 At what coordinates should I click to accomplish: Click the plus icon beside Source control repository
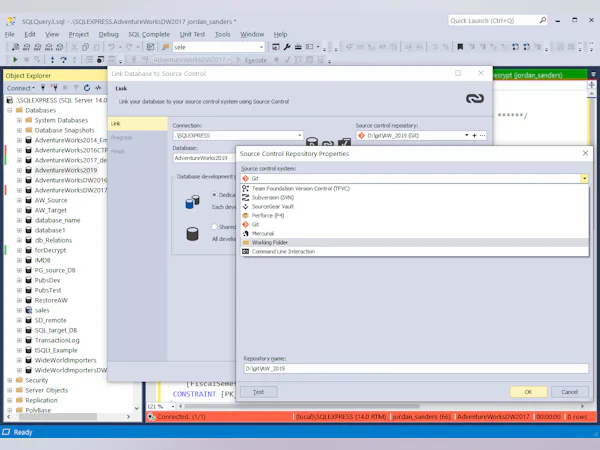click(474, 135)
